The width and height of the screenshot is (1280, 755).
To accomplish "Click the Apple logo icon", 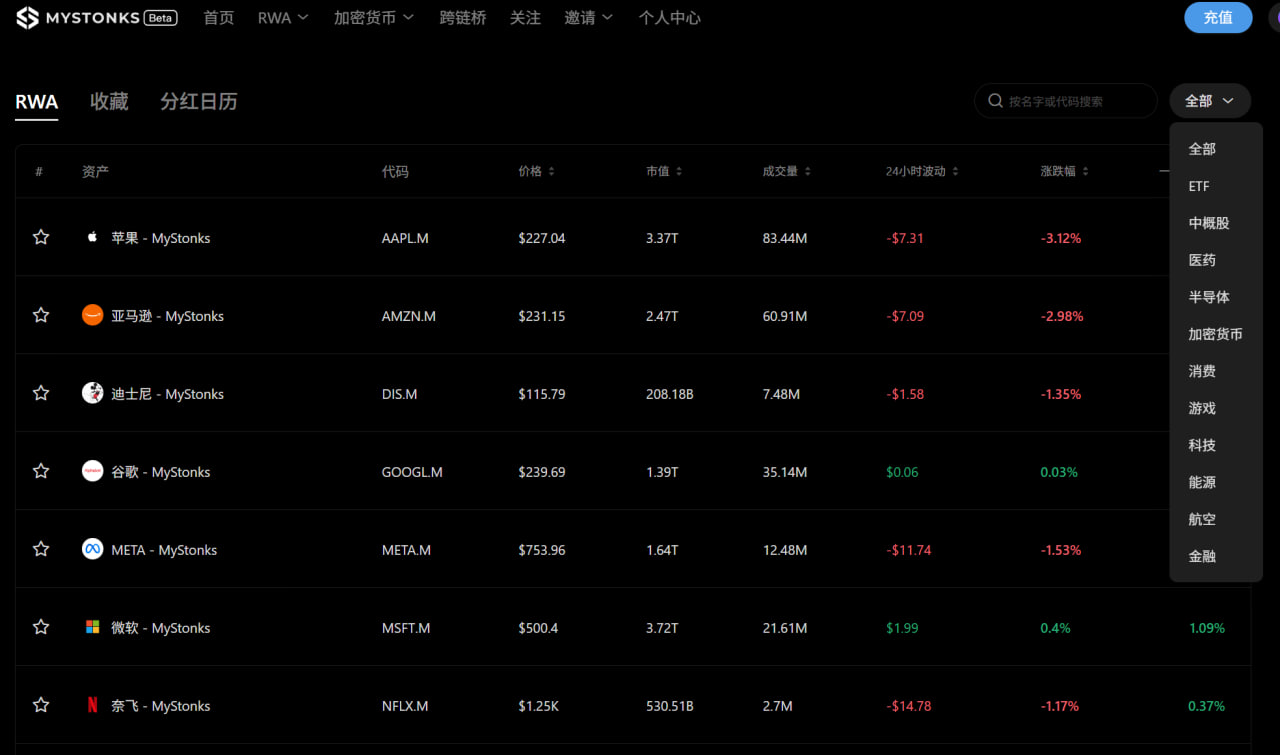I will coord(92,237).
